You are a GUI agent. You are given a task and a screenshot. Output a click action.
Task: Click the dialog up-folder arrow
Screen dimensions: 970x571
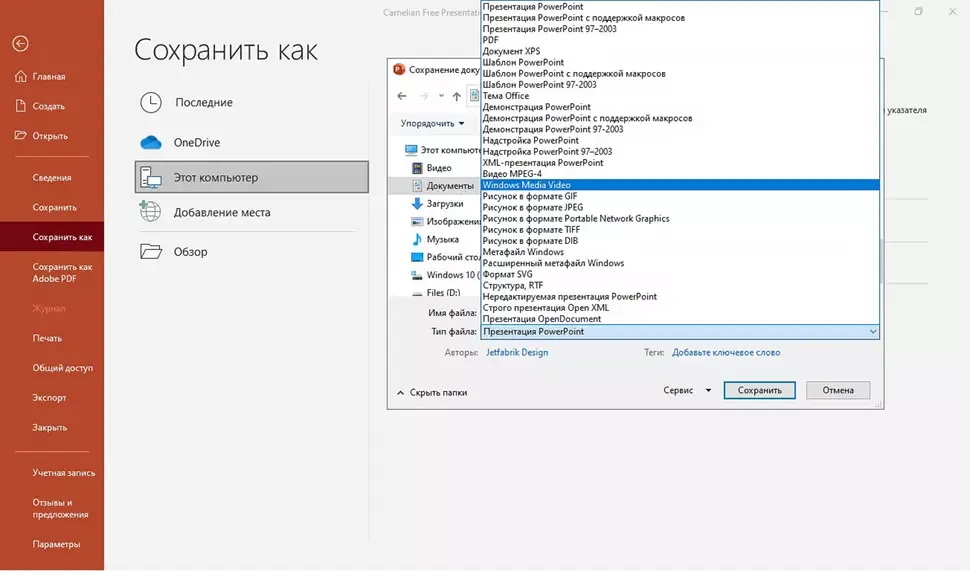coord(457,96)
